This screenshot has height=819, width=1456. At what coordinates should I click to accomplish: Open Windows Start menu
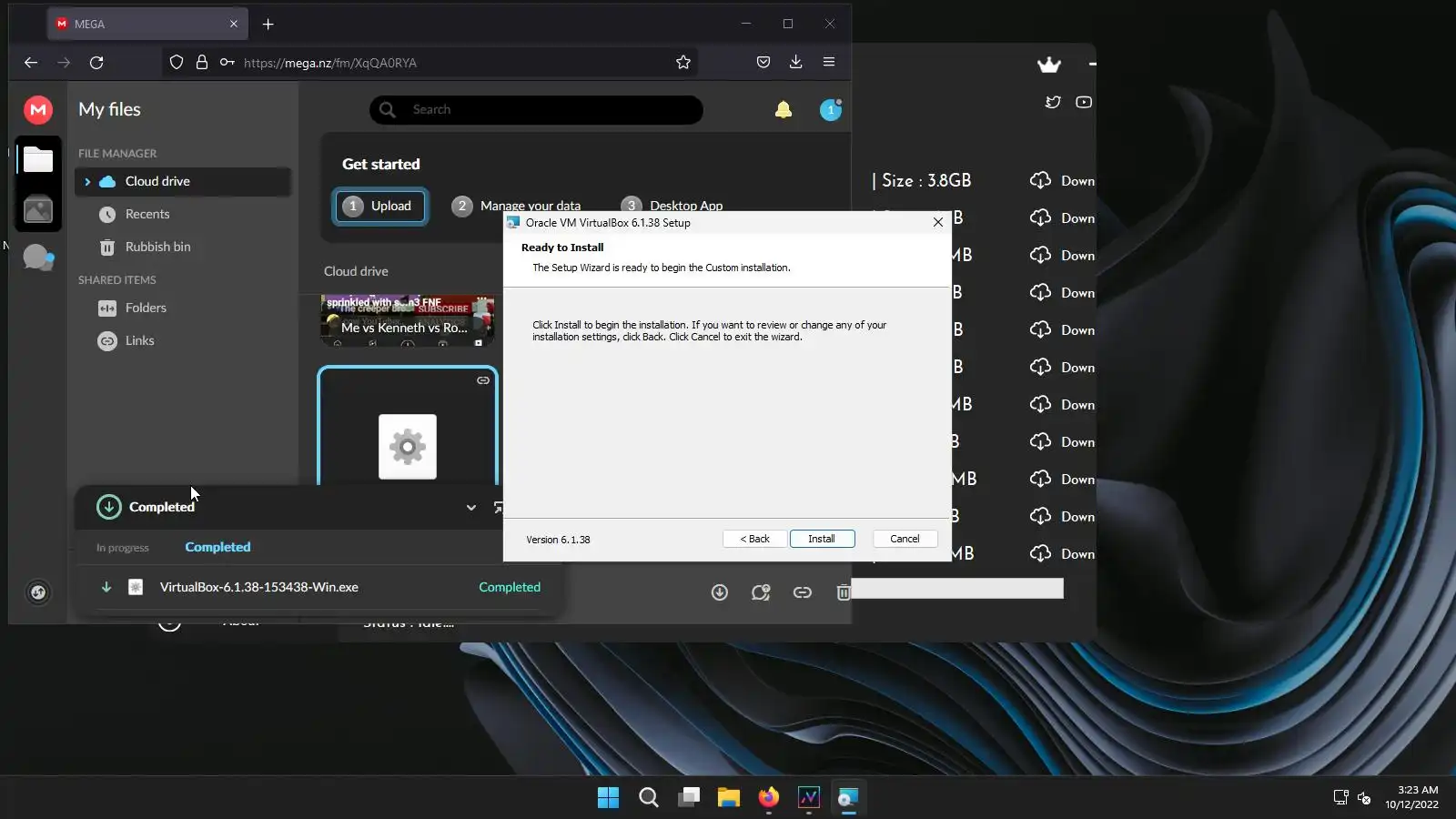pos(608,798)
